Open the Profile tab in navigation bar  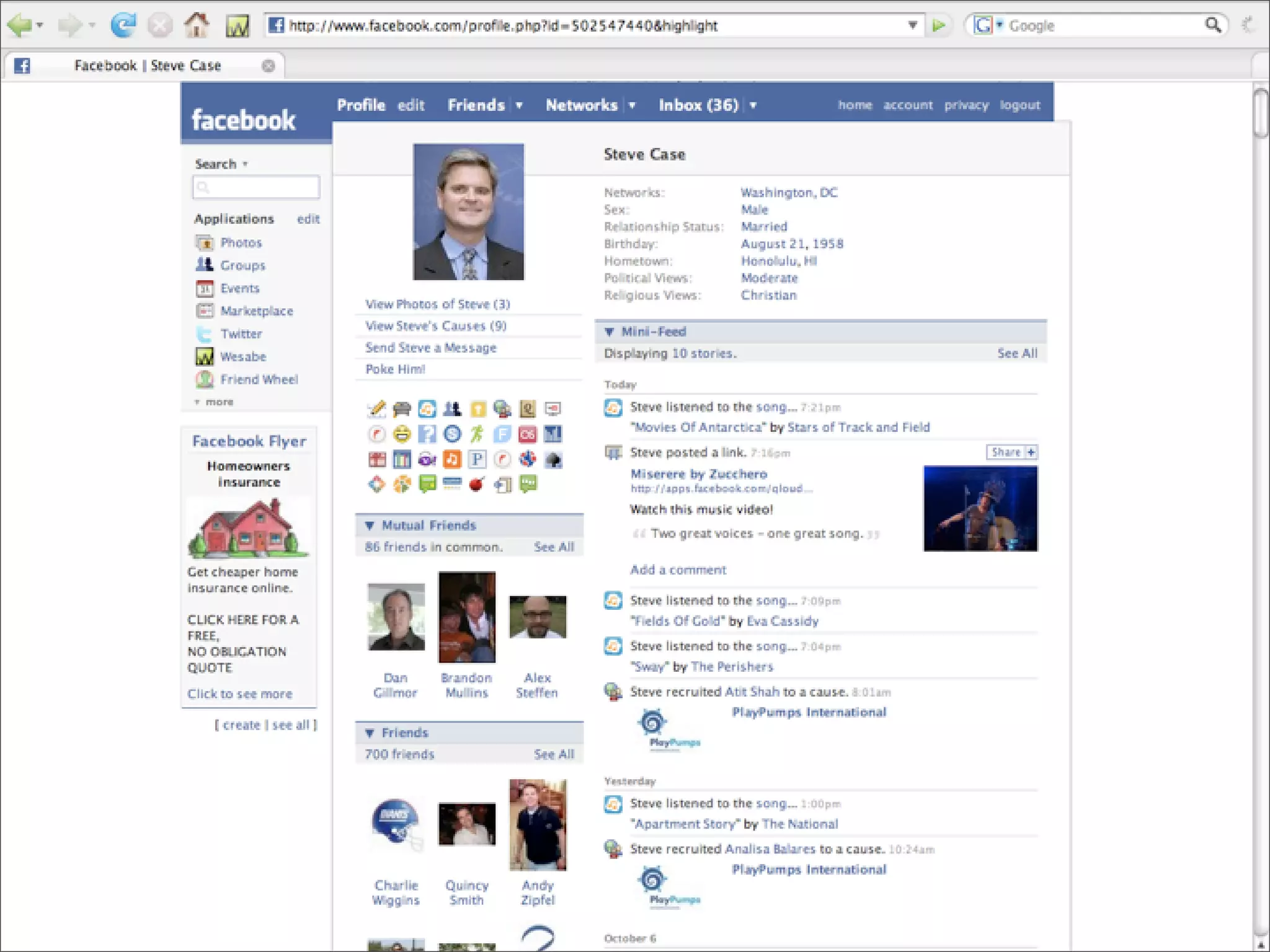[361, 105]
